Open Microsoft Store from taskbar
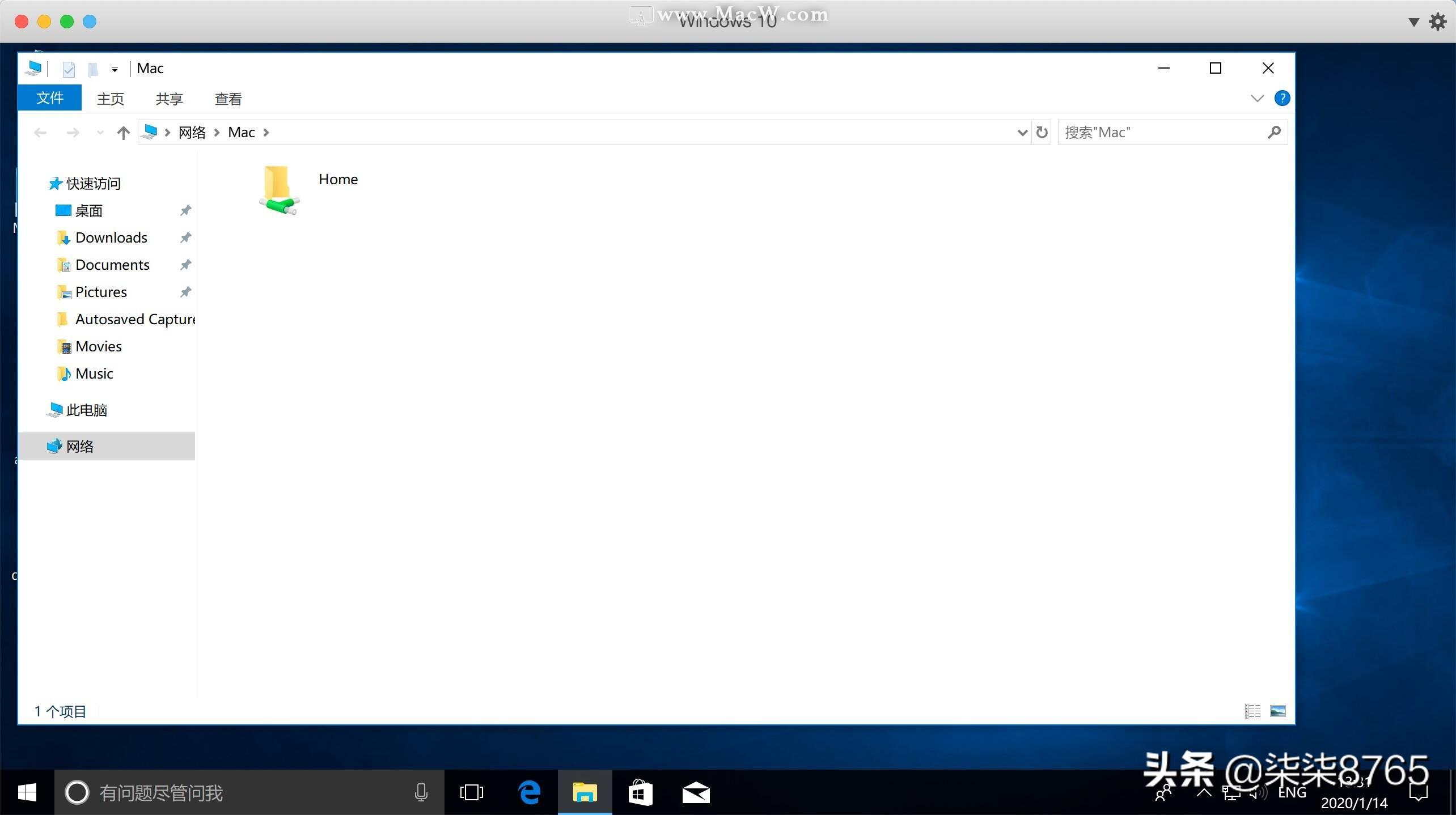The width and height of the screenshot is (1456, 815). (x=640, y=792)
